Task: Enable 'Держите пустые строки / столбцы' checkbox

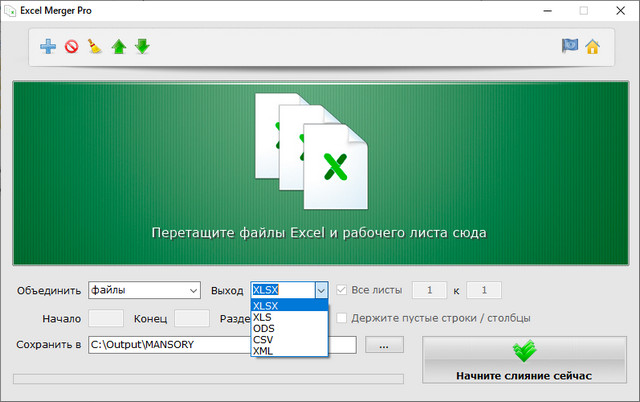Action: pyautogui.click(x=342, y=318)
